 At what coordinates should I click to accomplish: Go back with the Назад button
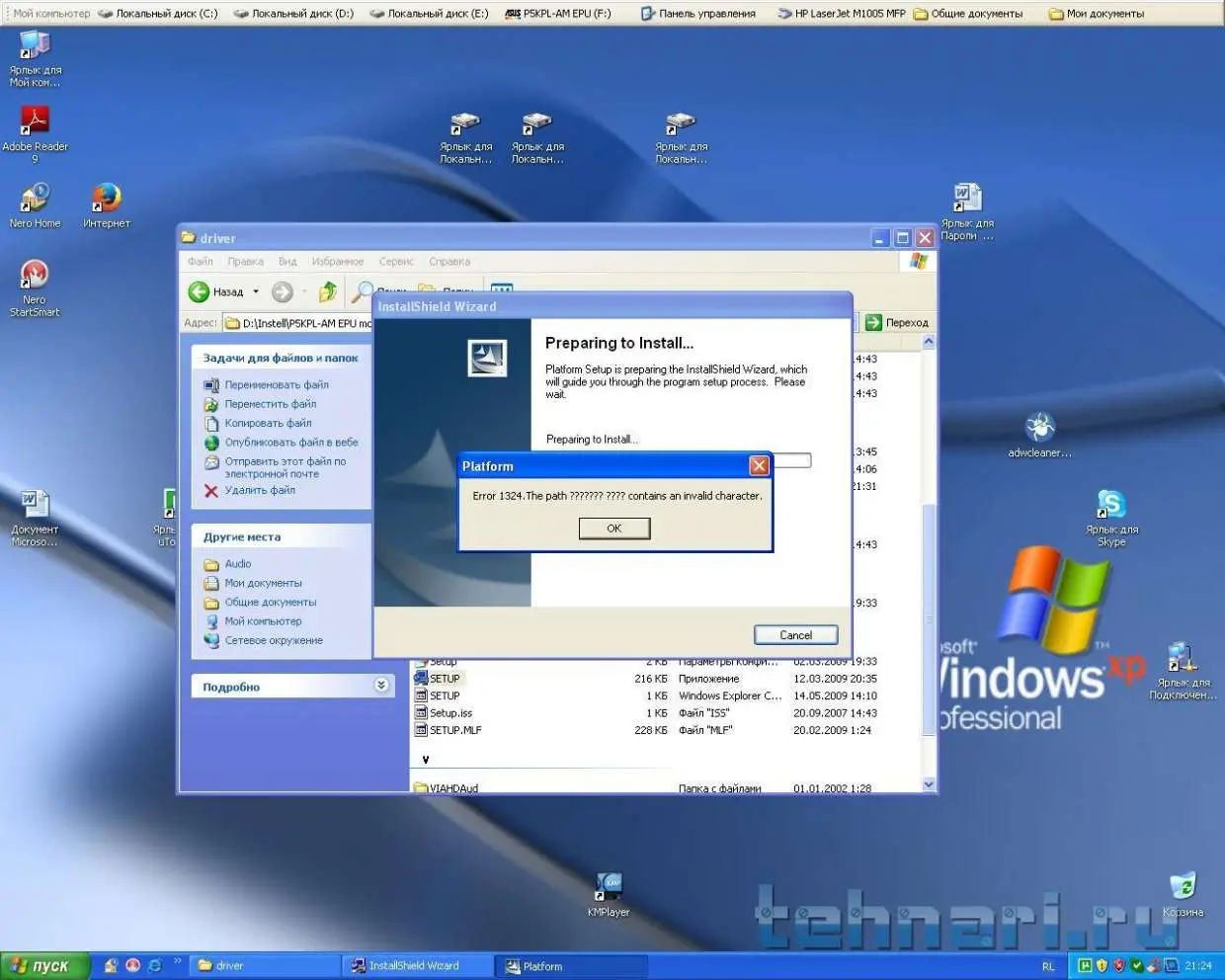point(216,291)
